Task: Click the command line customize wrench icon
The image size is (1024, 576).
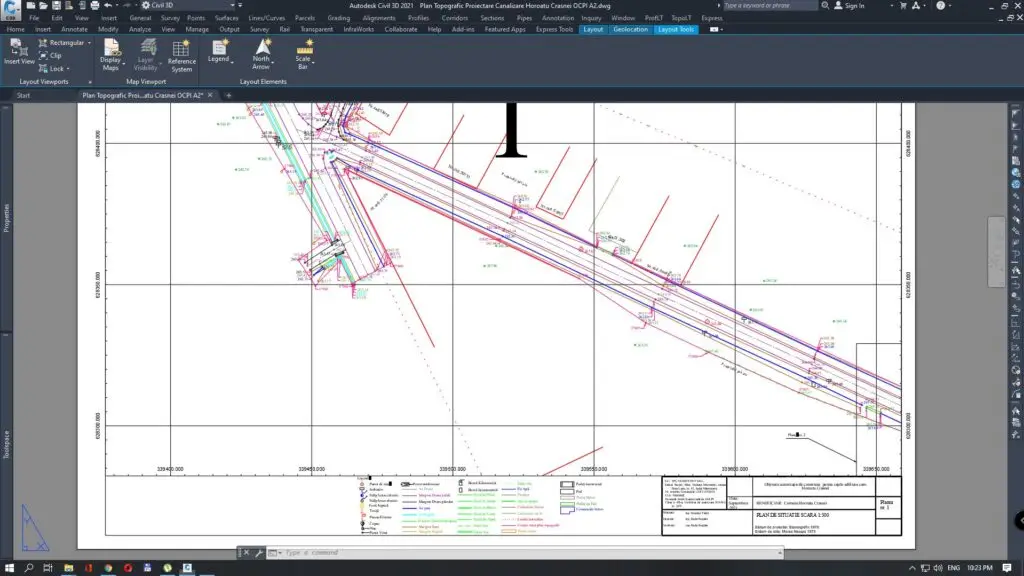Action: (x=259, y=552)
